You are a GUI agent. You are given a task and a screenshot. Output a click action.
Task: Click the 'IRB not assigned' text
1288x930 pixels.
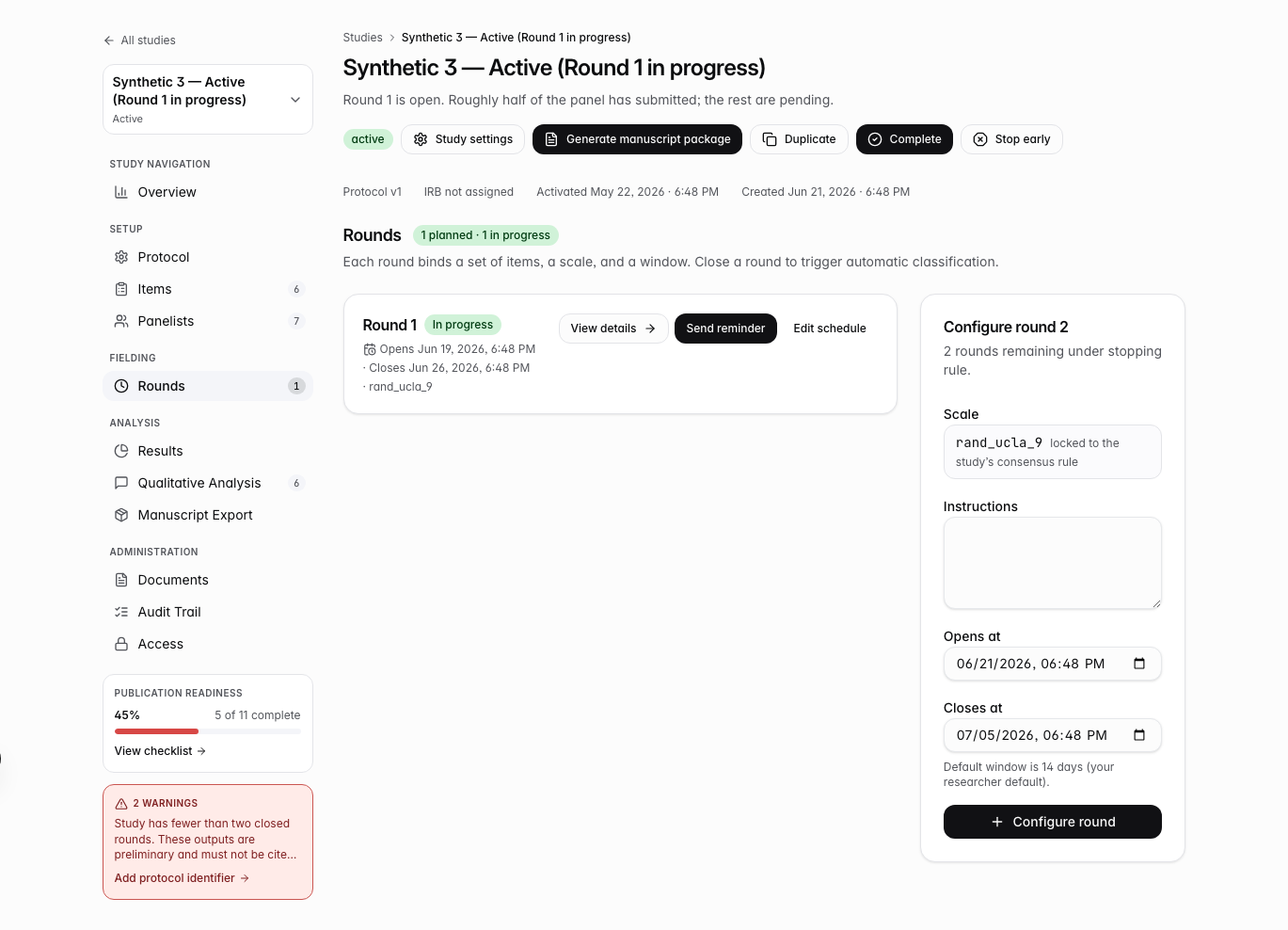click(469, 192)
